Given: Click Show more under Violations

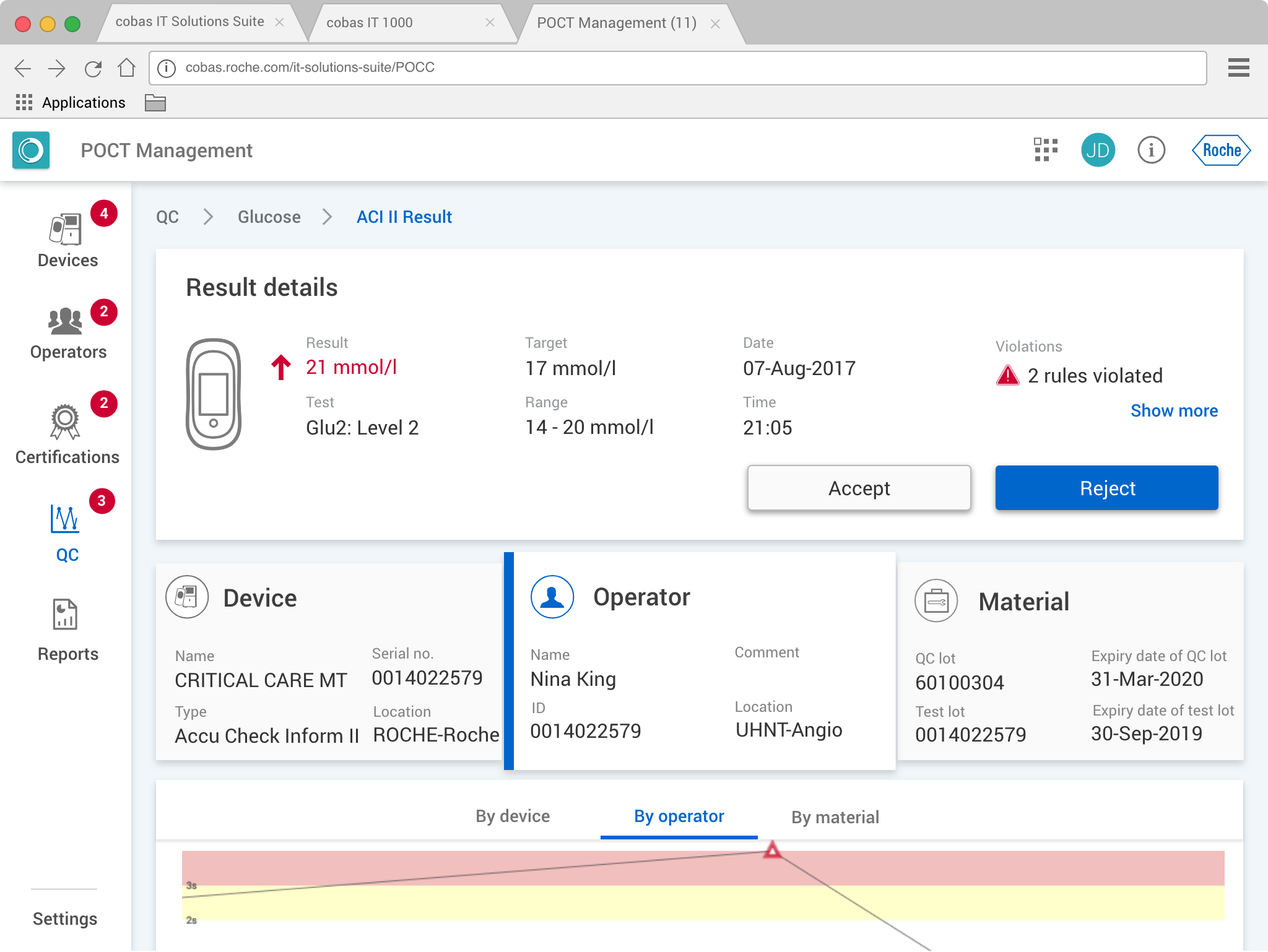Looking at the screenshot, I should 1173,410.
